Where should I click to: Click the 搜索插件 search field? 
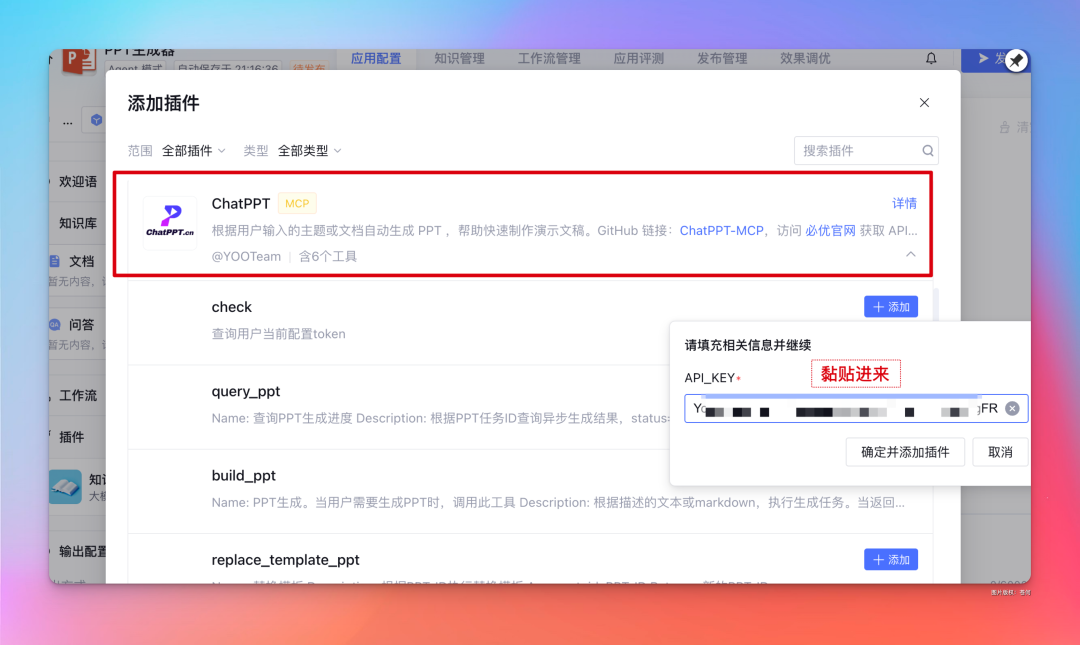tap(866, 150)
